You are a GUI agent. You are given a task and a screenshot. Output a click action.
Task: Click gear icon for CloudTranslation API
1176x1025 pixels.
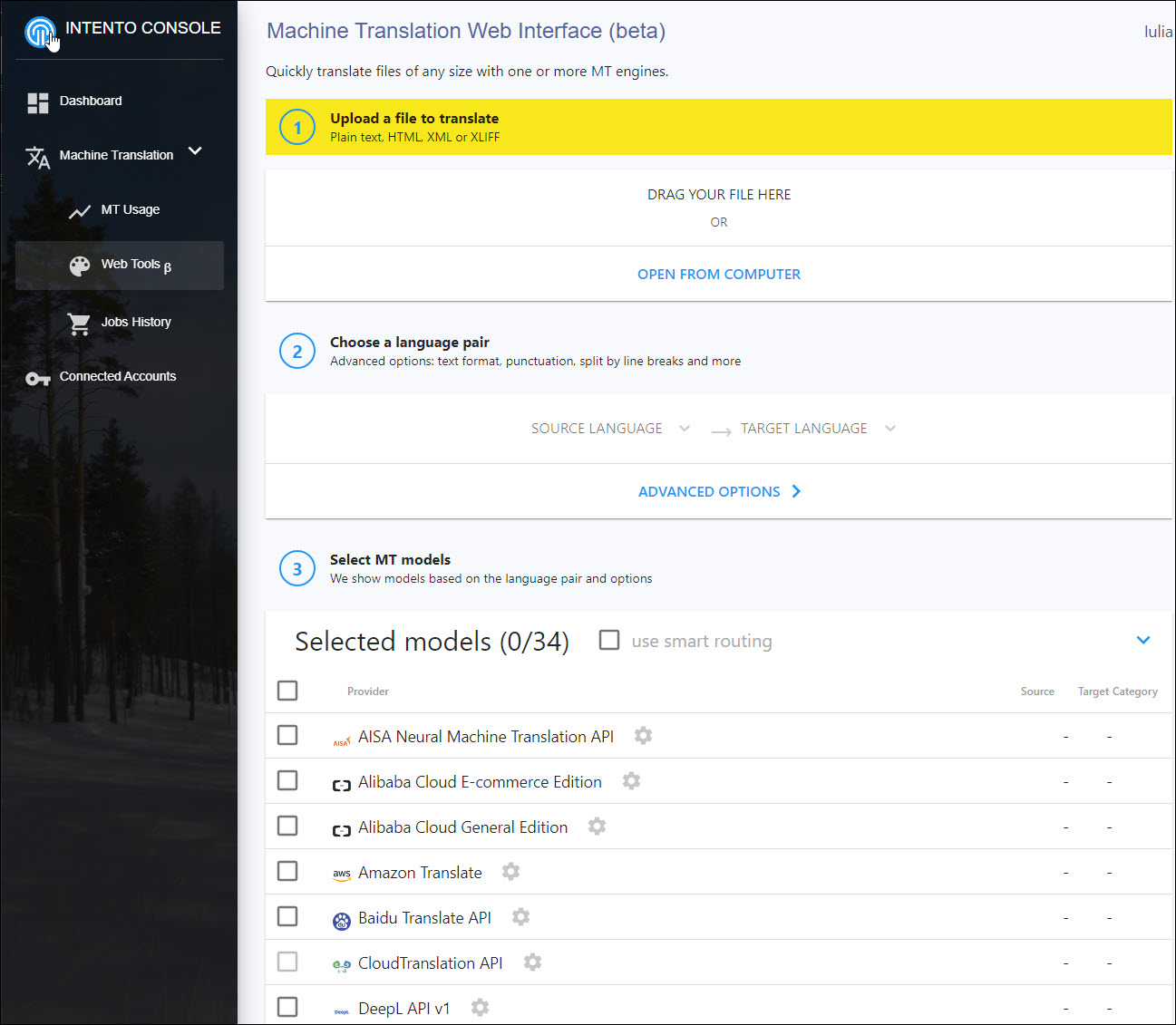pyautogui.click(x=532, y=962)
